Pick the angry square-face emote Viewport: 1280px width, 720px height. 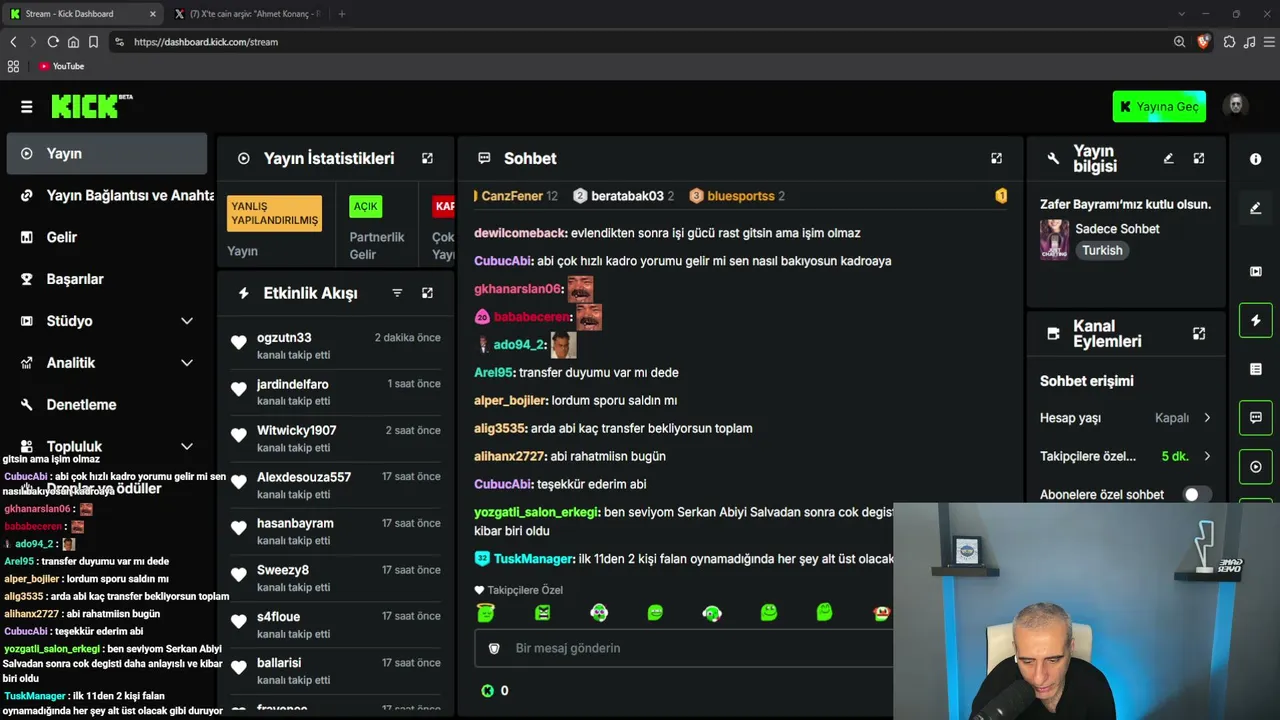pos(542,612)
